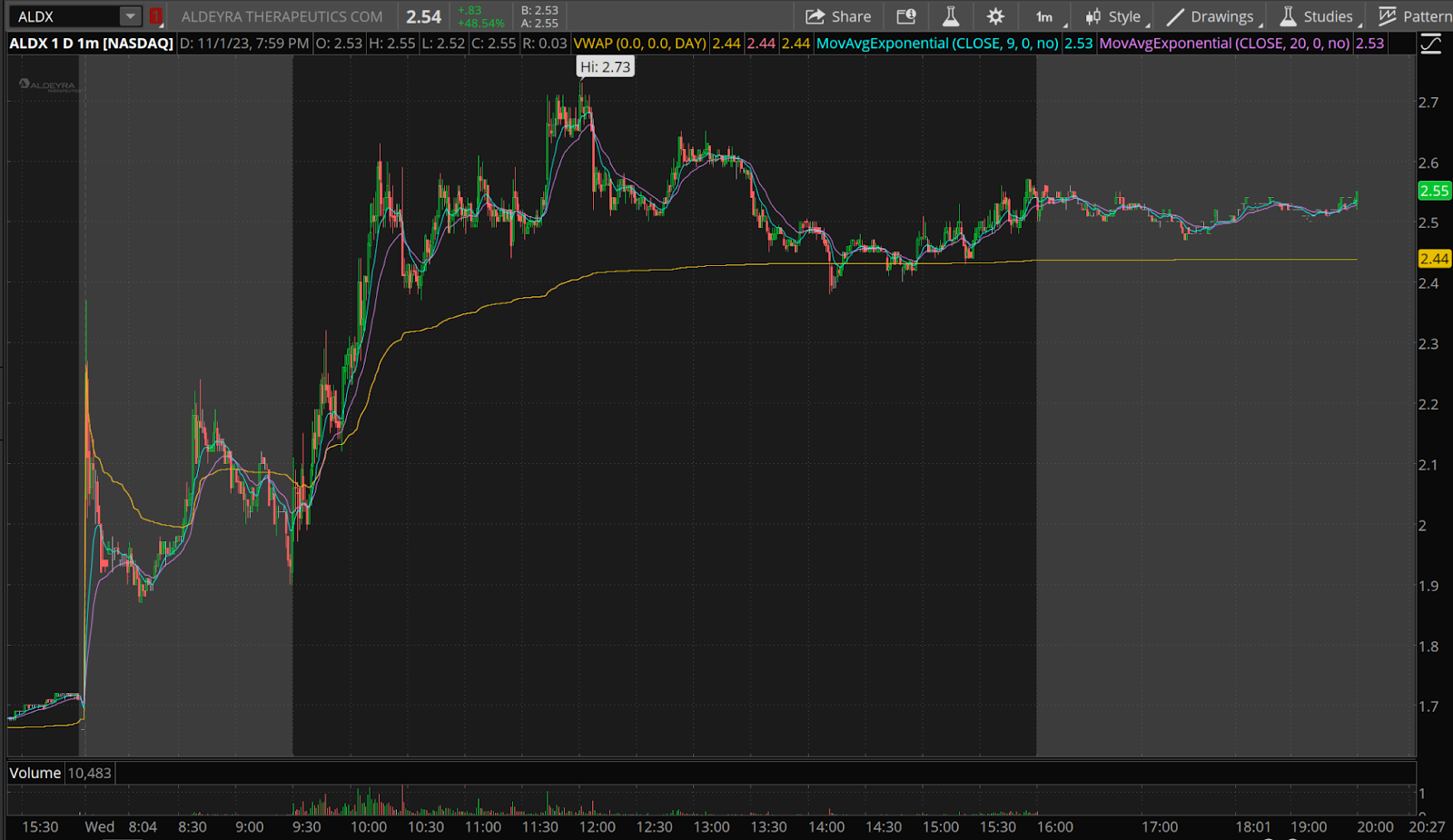Open the Patterns menu
This screenshot has height=840, width=1453.
coord(1415,16)
